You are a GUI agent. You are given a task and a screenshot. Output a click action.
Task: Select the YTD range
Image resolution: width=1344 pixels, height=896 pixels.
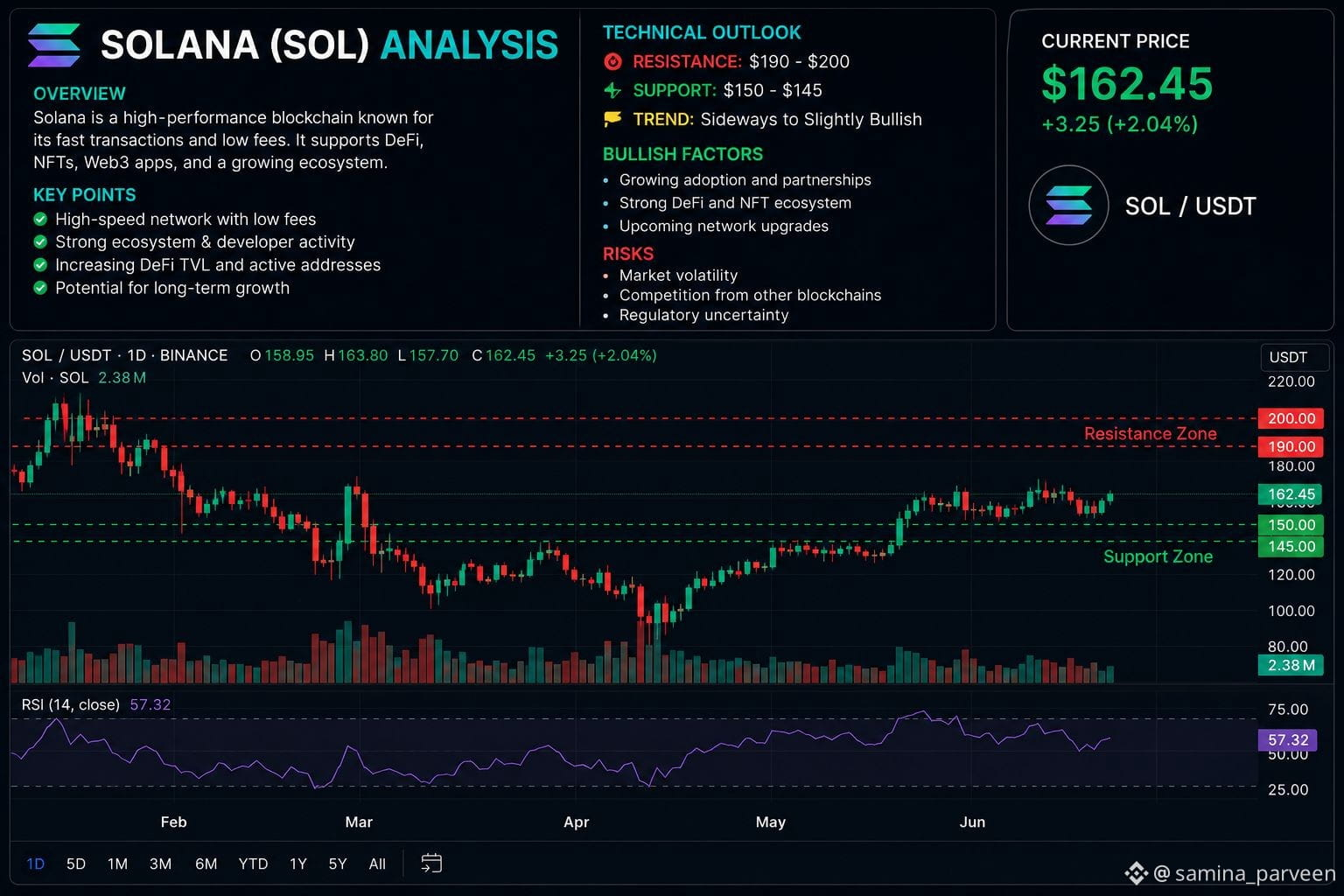[x=253, y=864]
